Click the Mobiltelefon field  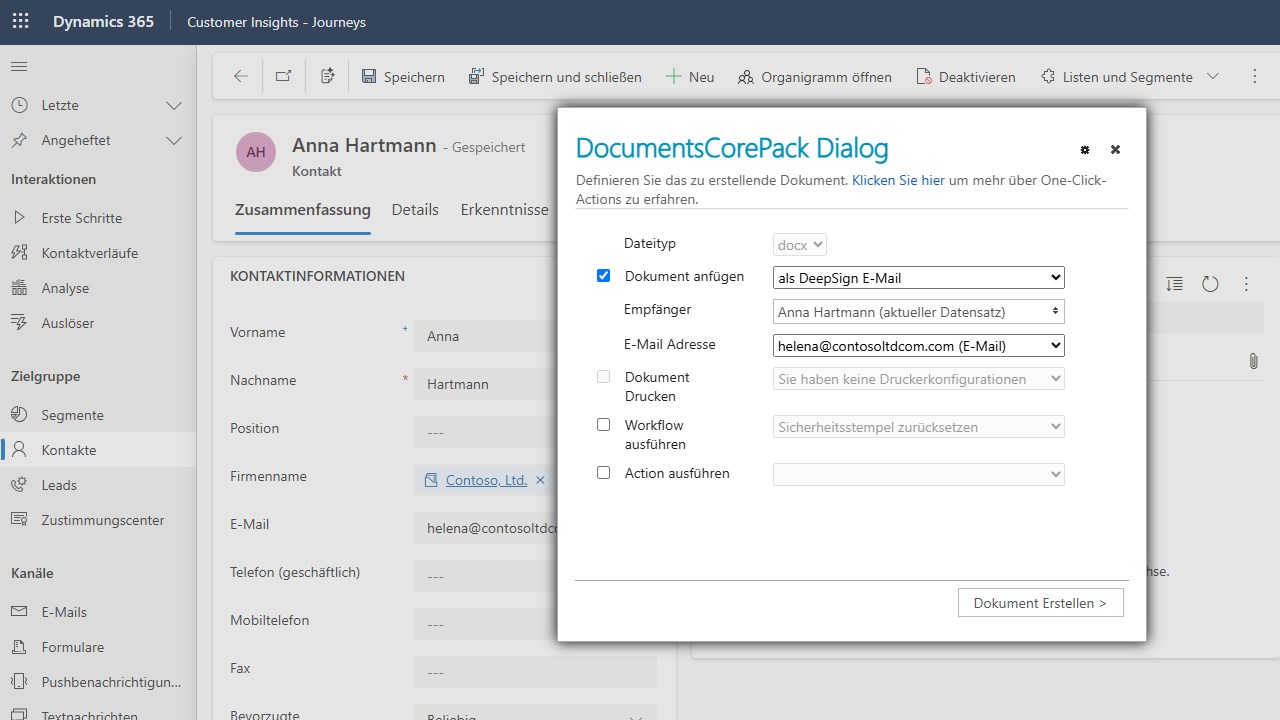pyautogui.click(x=486, y=624)
